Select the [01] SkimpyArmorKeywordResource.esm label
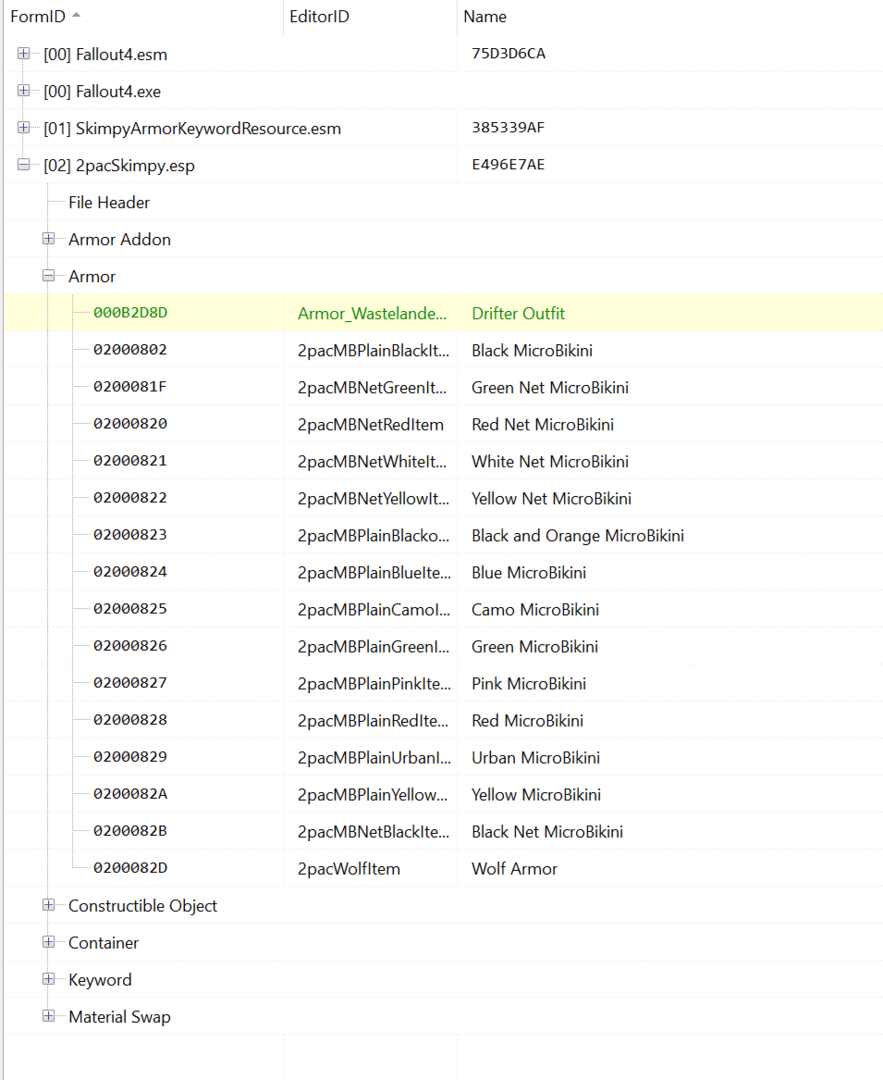Image resolution: width=883 pixels, height=1080 pixels. [x=192, y=129]
